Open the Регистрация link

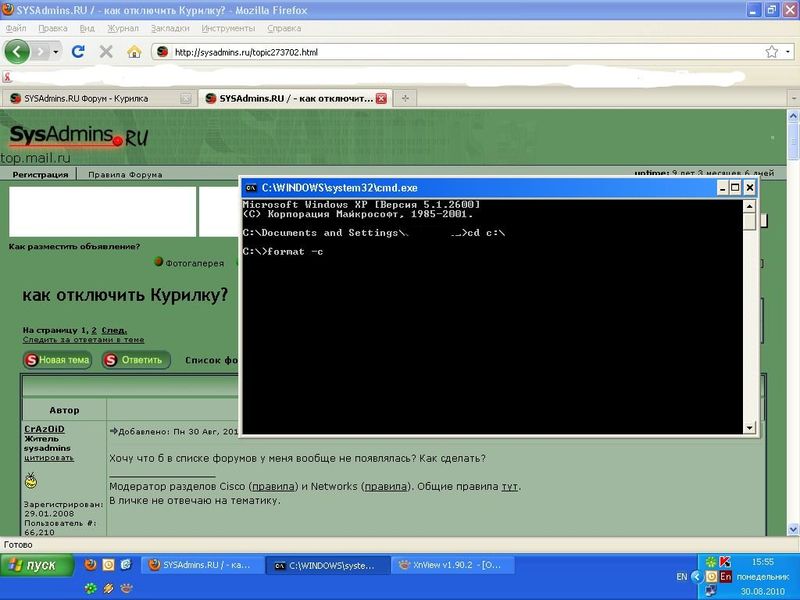pyautogui.click(x=40, y=174)
